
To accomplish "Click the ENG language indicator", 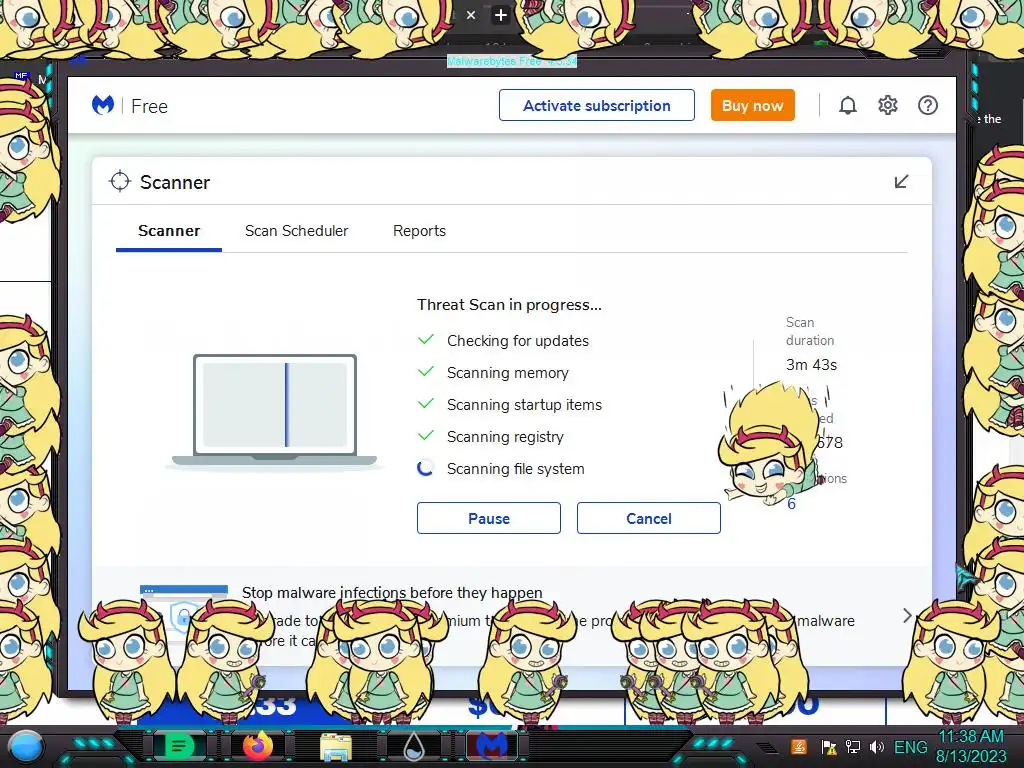I will pos(910,746).
